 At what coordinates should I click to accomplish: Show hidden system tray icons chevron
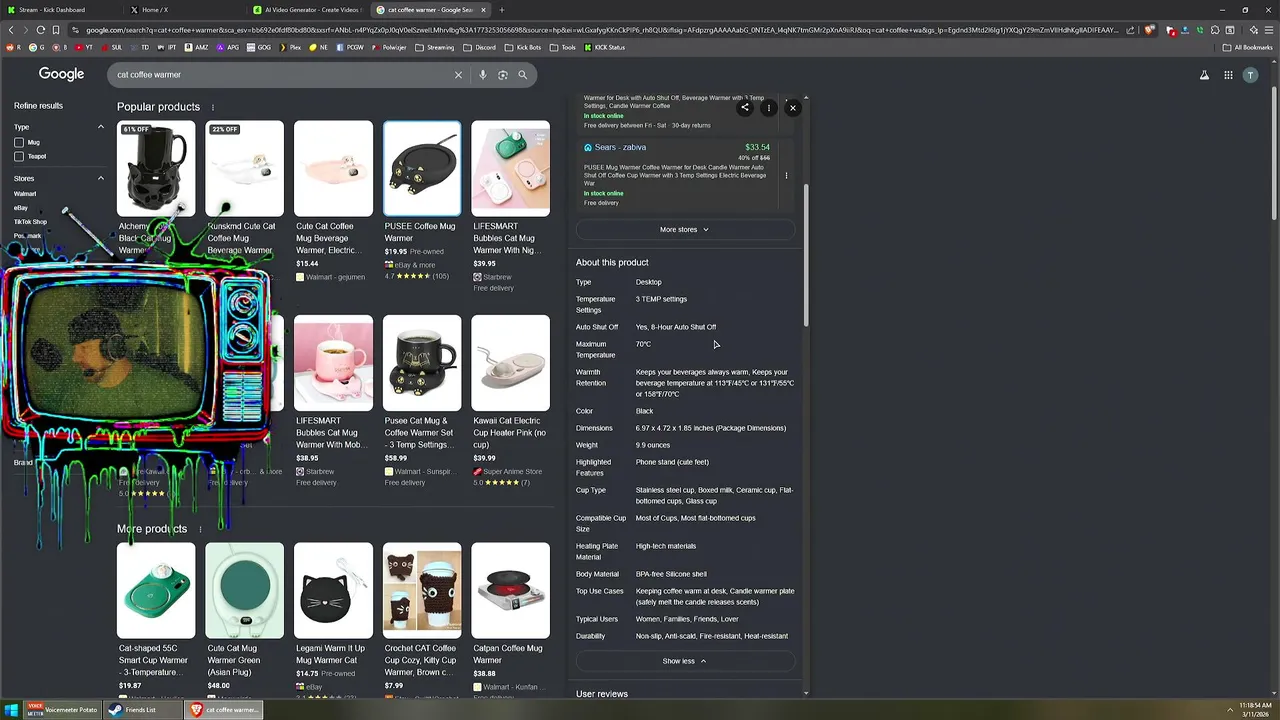pos(1230,710)
